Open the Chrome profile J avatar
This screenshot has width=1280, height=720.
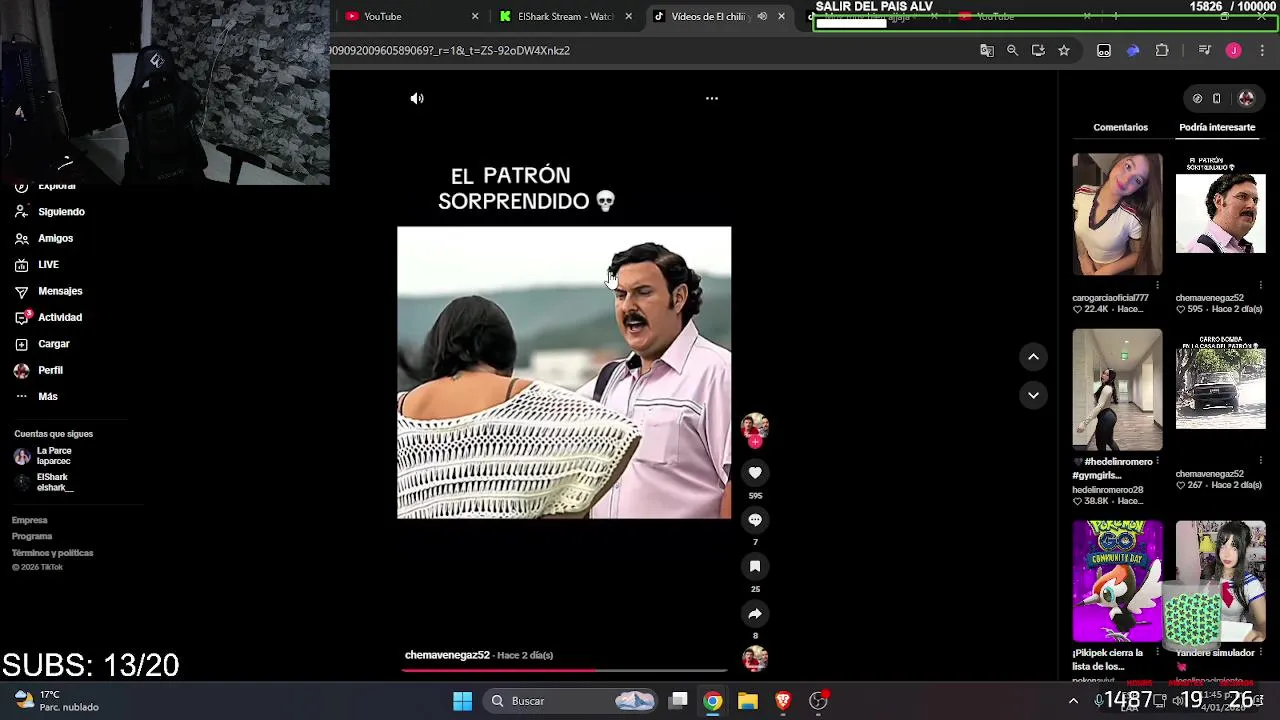coord(1233,50)
